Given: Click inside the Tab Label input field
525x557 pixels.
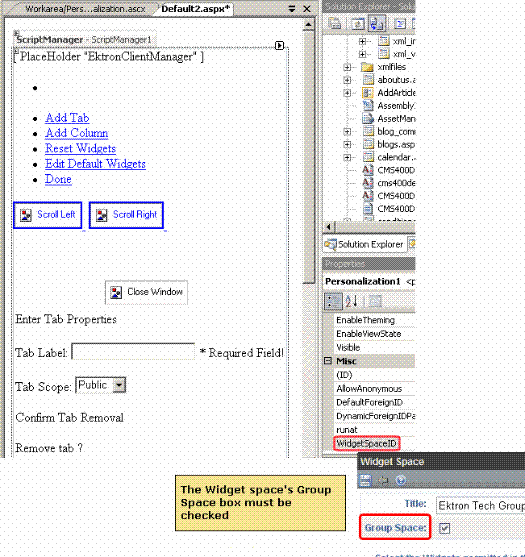Looking at the screenshot, I should (x=133, y=352).
